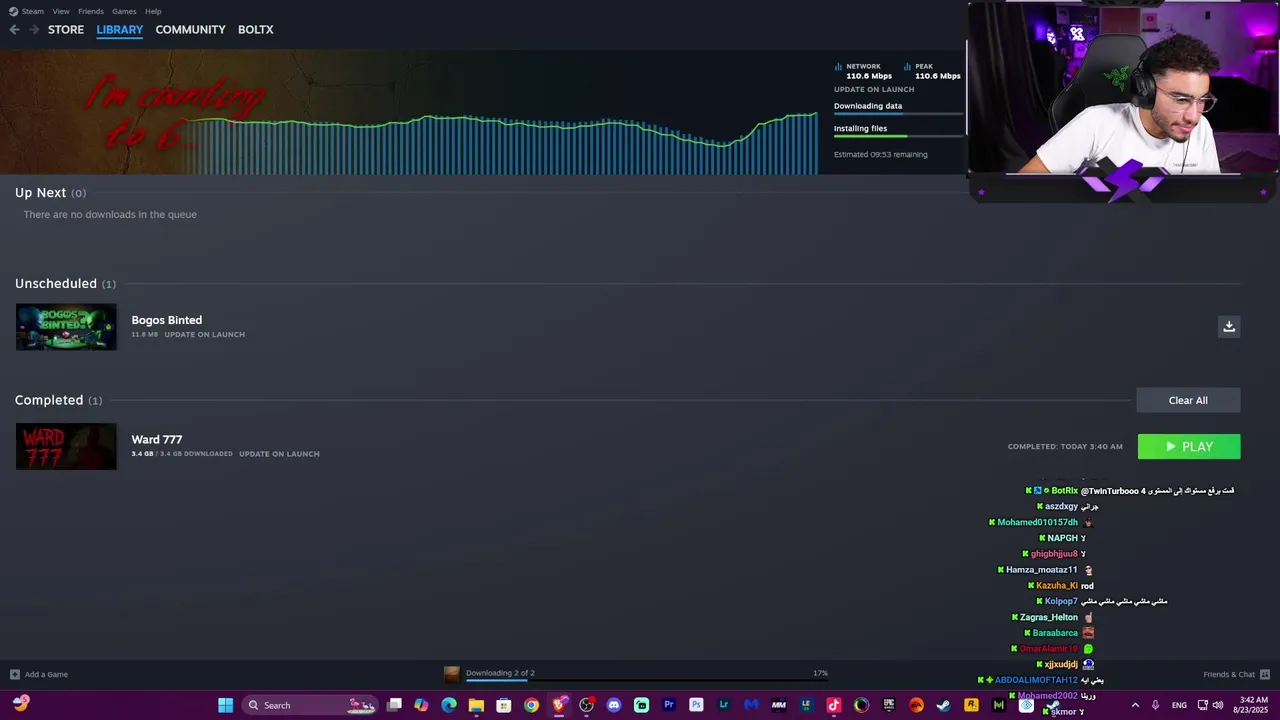1280x720 pixels.
Task: Click the Clear All button
Action: coord(1188,400)
